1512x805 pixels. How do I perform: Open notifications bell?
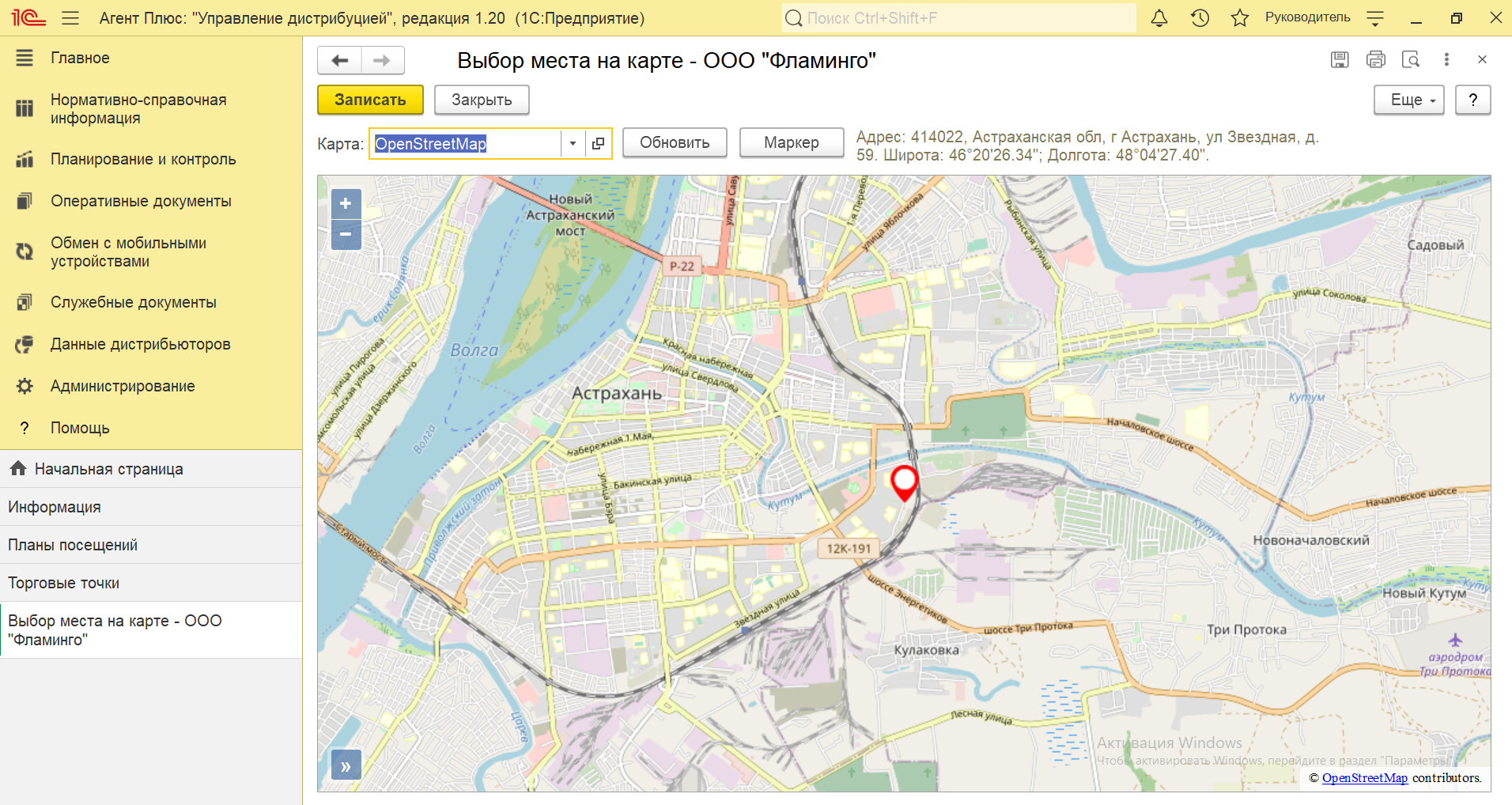(x=1159, y=17)
